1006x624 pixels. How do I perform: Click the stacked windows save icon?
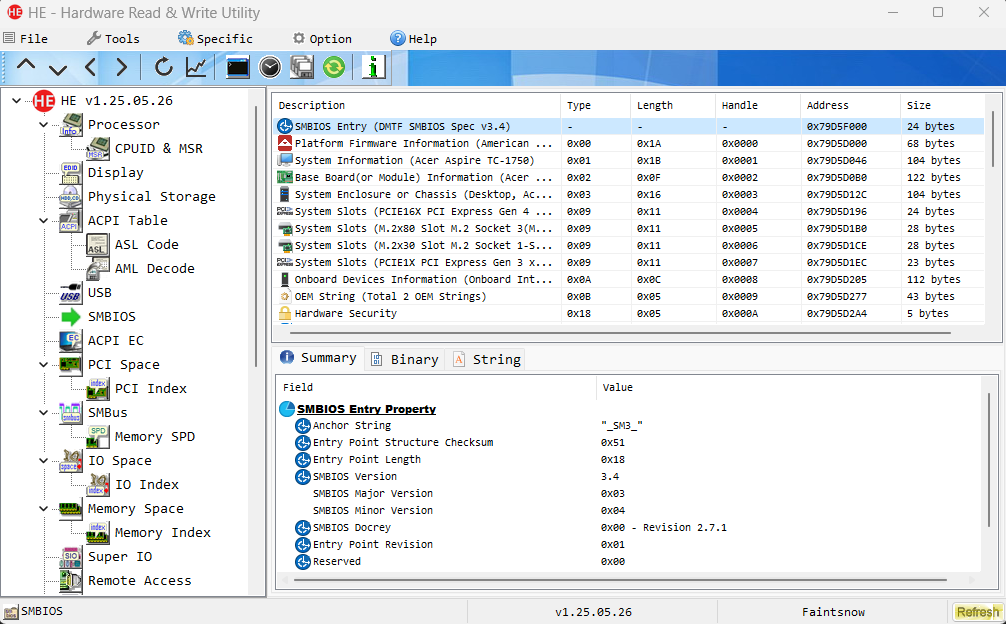[302, 67]
